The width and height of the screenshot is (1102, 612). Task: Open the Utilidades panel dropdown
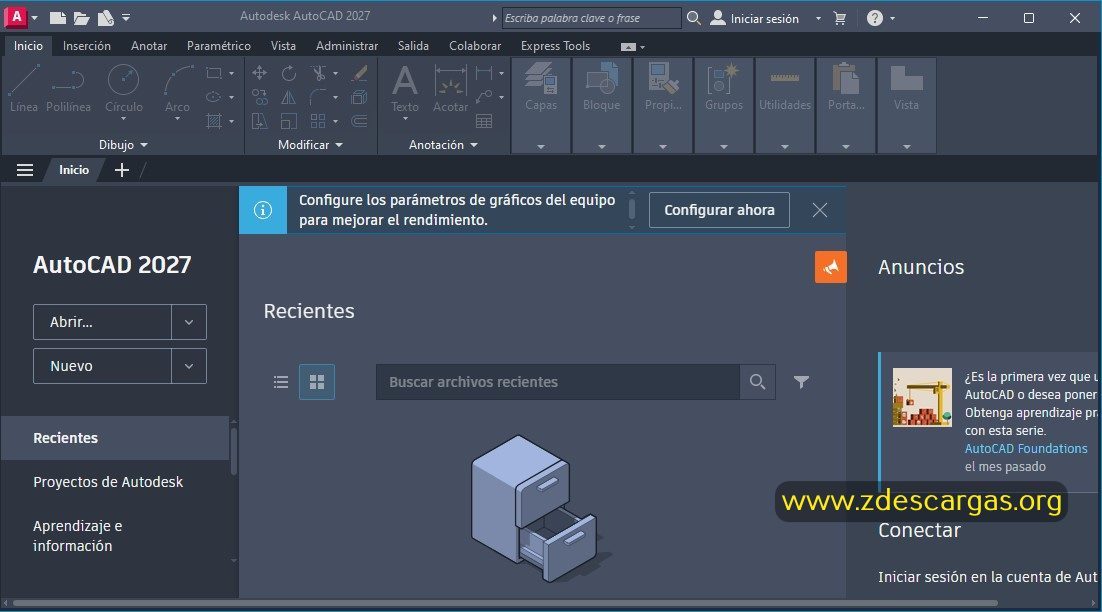(x=785, y=147)
